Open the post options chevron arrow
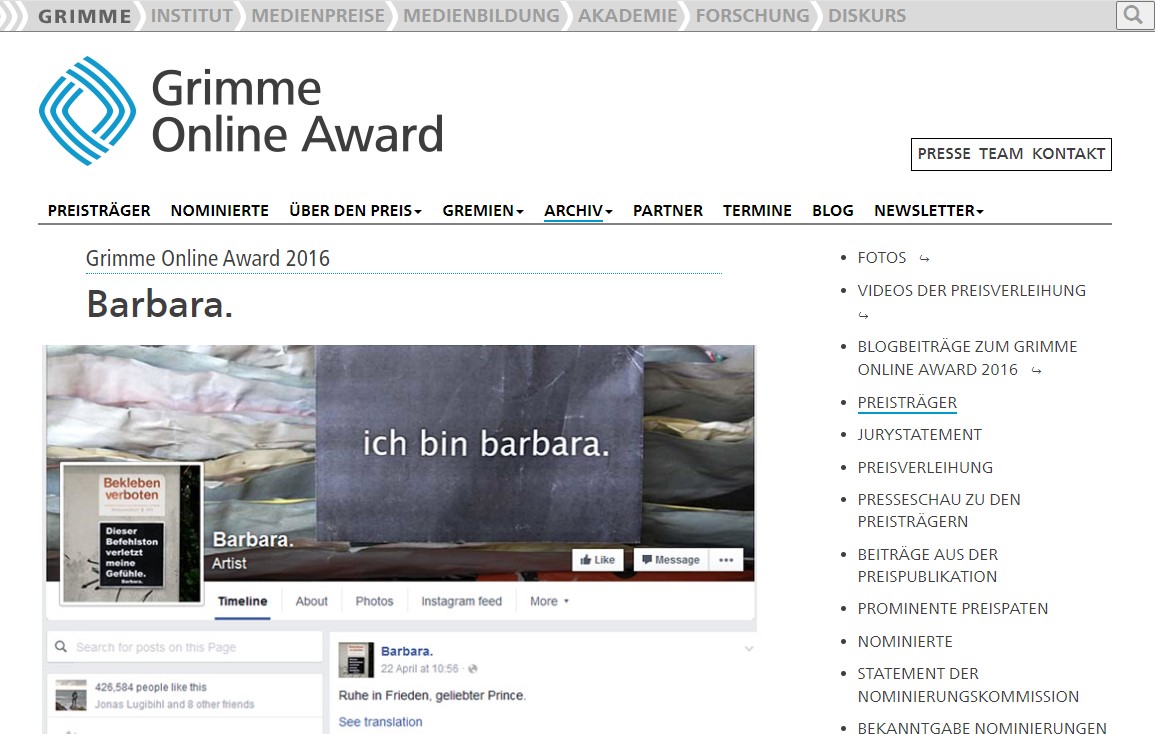Viewport: 1155px width, 734px height. [748, 649]
